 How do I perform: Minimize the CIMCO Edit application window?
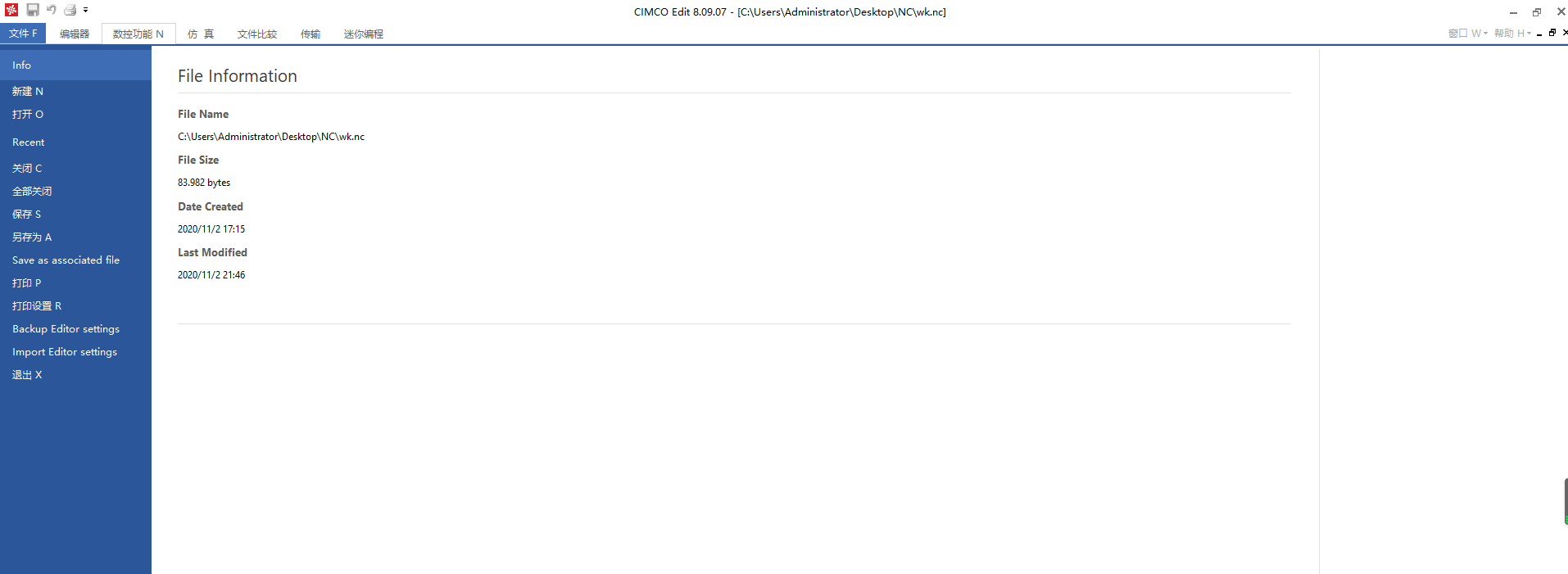pyautogui.click(x=1513, y=11)
